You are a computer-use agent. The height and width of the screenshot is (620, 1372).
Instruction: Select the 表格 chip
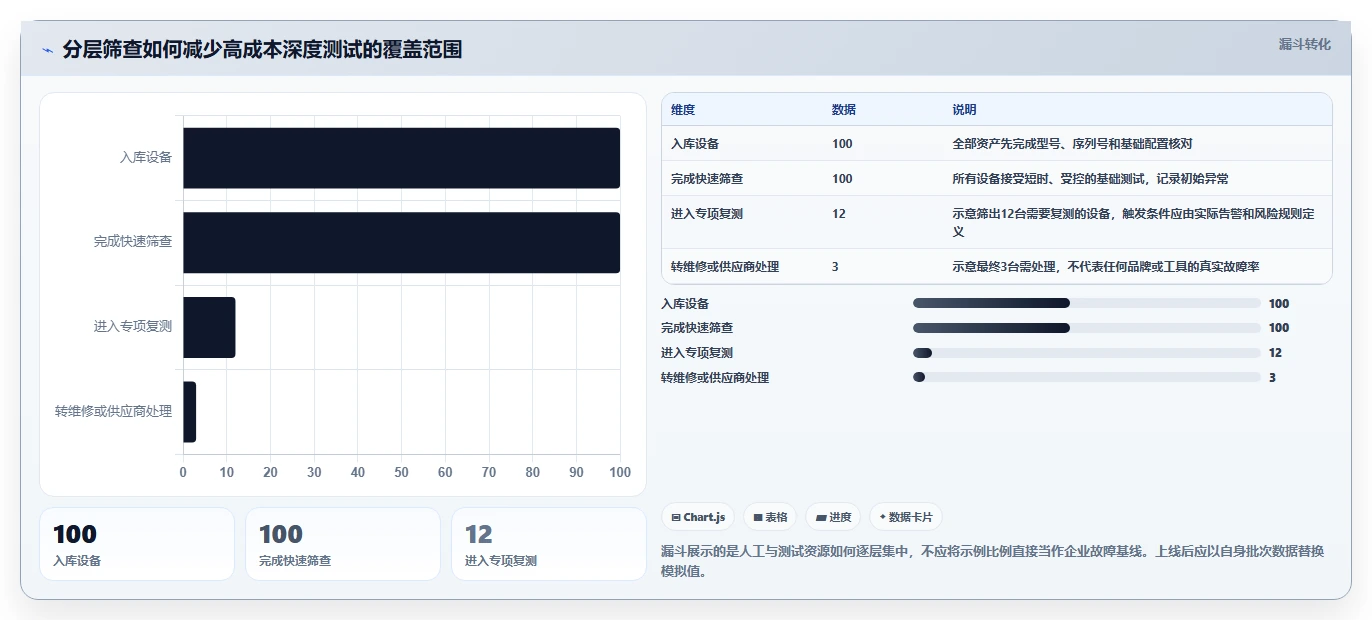click(770, 517)
